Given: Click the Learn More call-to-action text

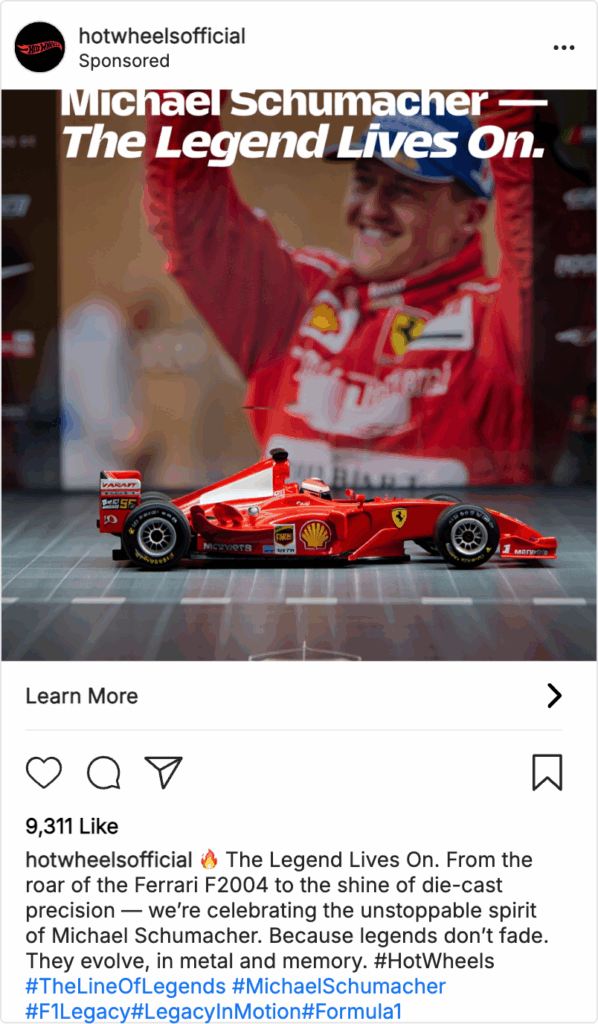Looking at the screenshot, I should pyautogui.click(x=82, y=696).
